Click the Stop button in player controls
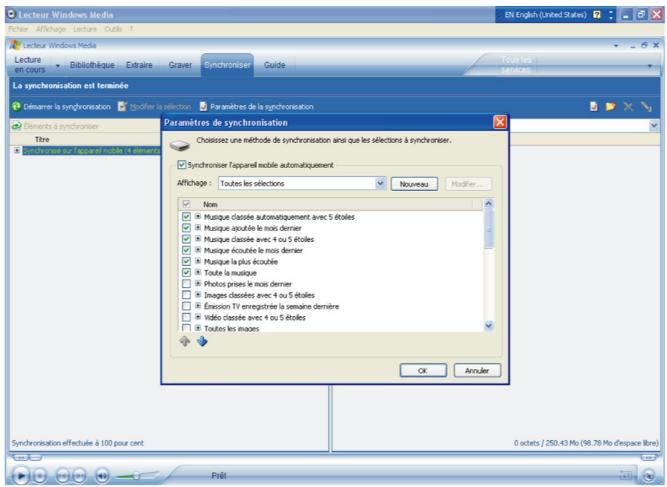The width and height of the screenshot is (667, 487). tap(40, 476)
